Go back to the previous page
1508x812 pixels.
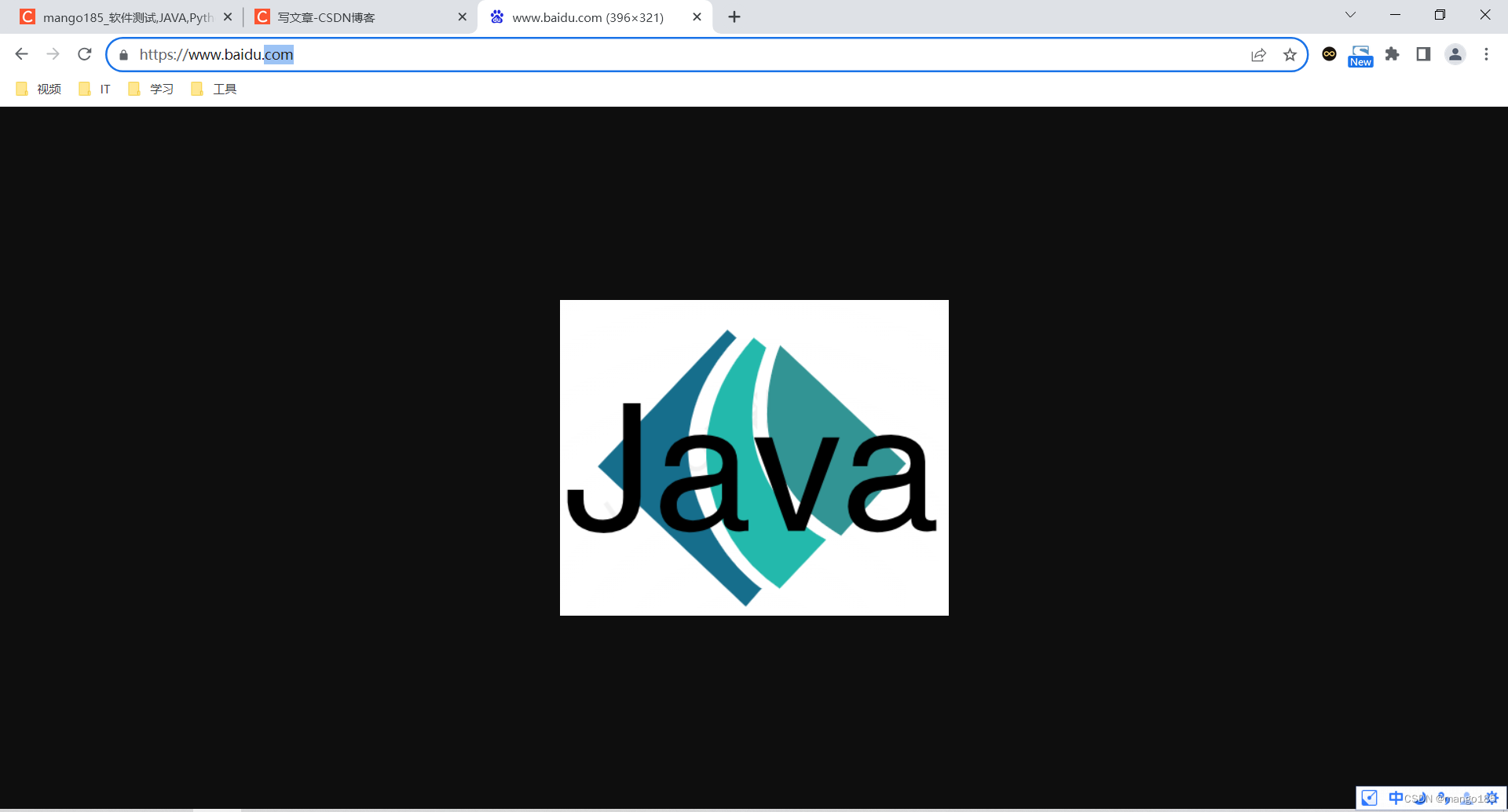pos(21,54)
